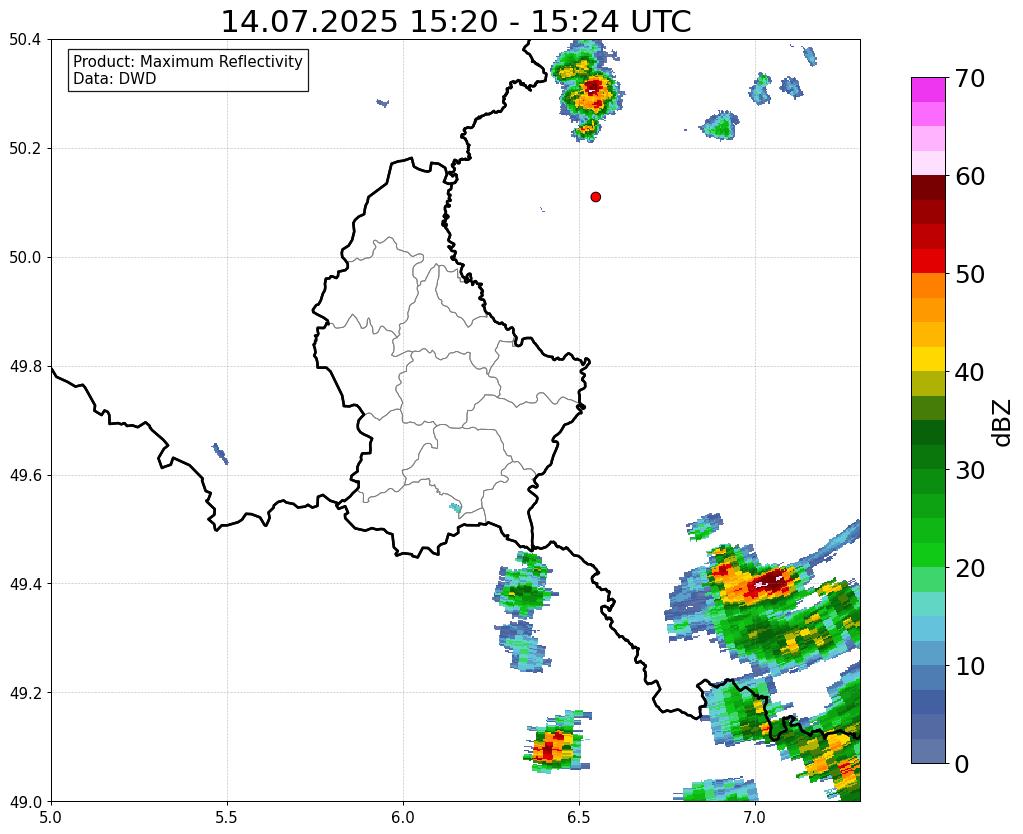Click the colorbar tick label 50

click(x=970, y=274)
